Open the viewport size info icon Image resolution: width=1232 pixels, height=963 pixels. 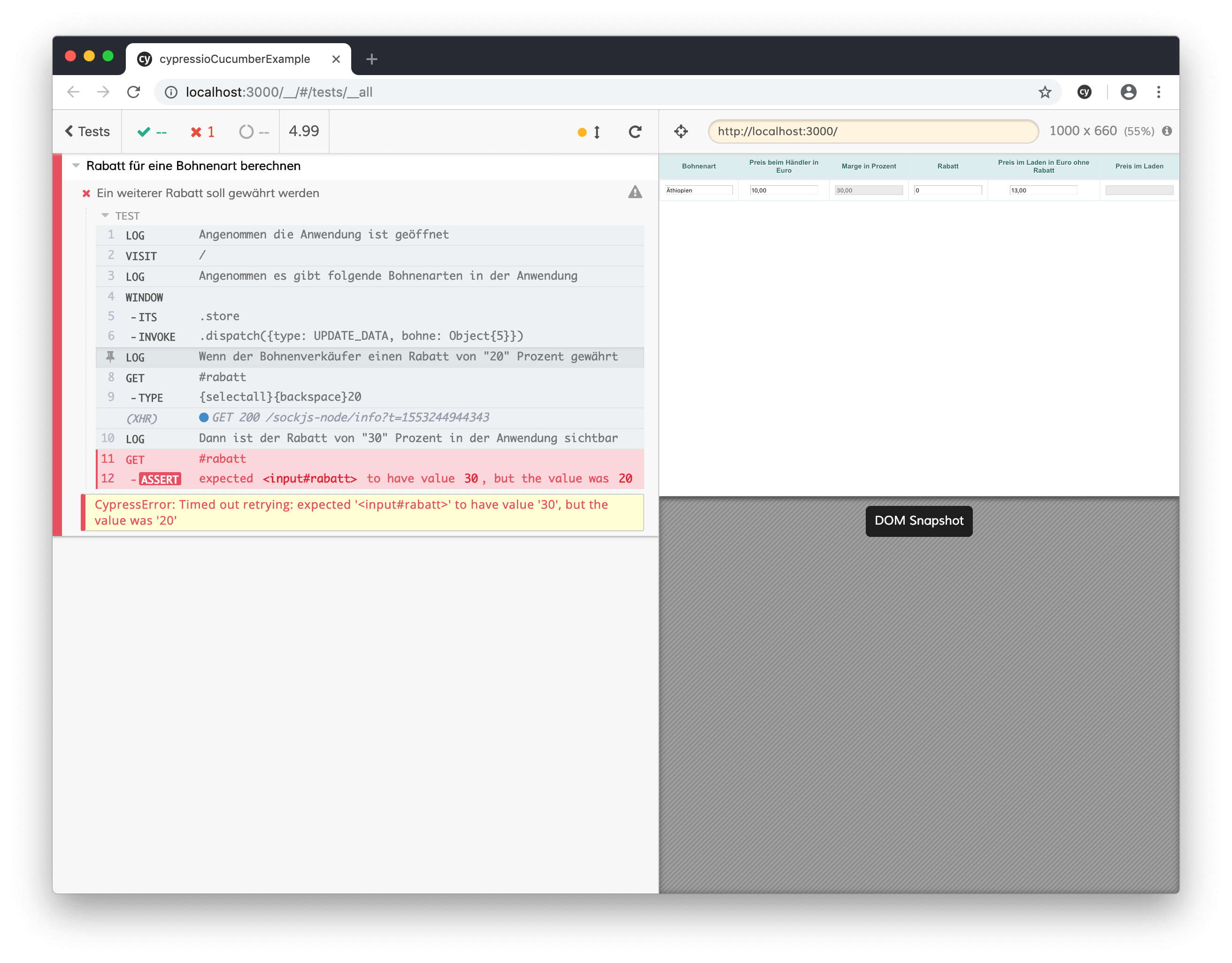1167,131
